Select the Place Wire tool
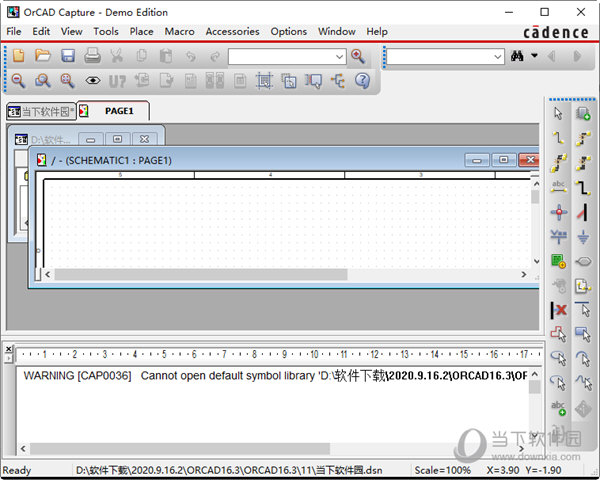600x480 pixels. [558, 137]
